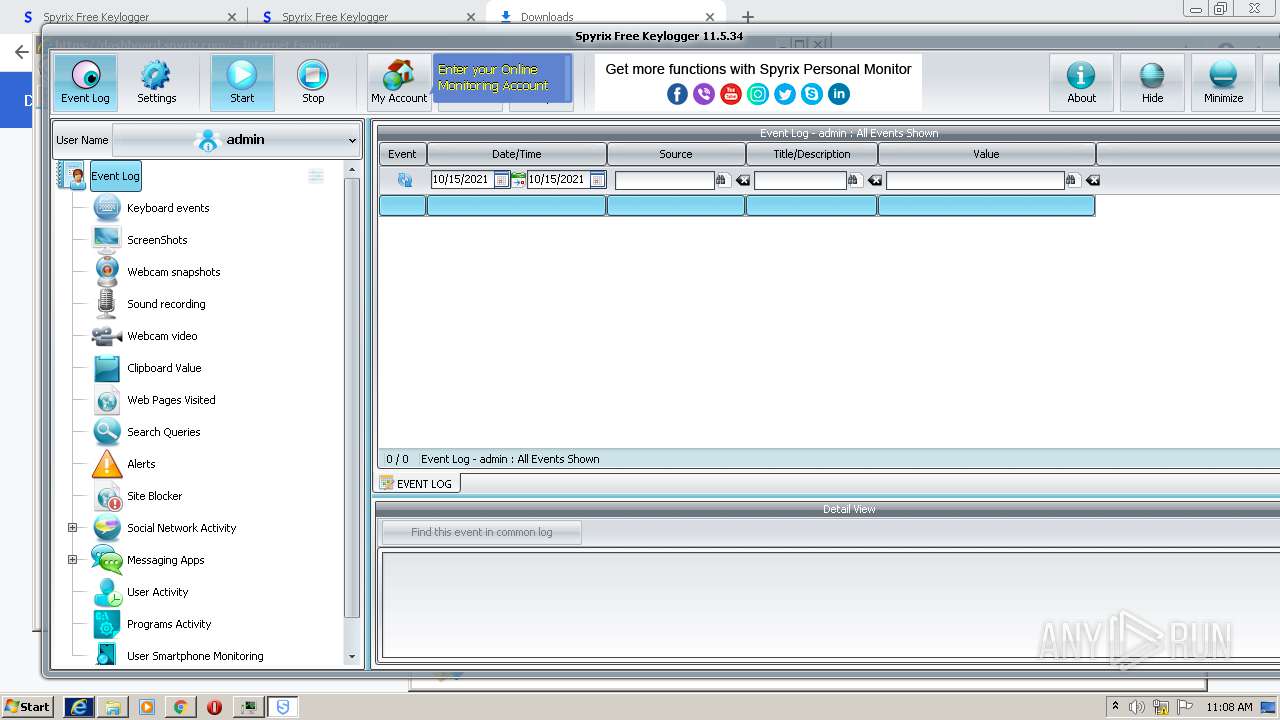Open the About dialog
This screenshot has height=720, width=1280.
1081,82
